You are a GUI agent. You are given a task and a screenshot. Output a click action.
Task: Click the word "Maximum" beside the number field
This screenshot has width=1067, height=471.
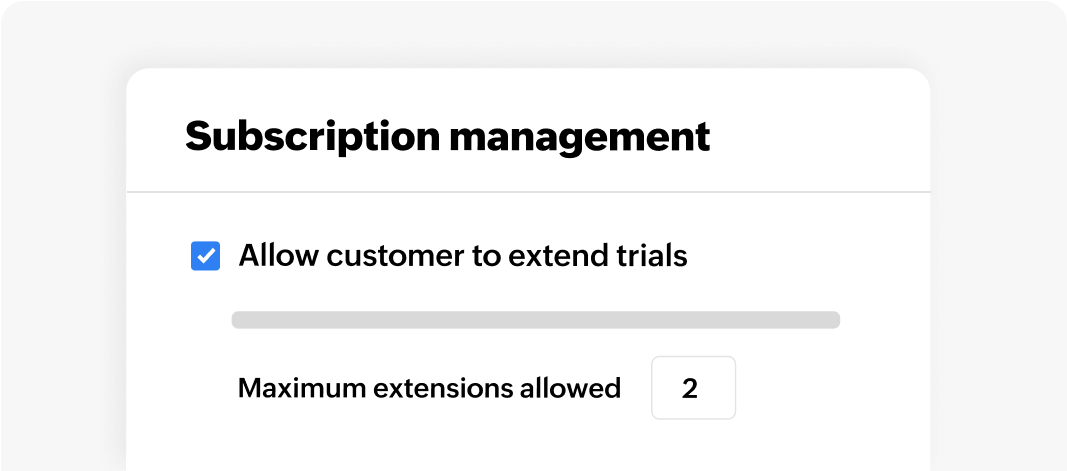pos(285,388)
